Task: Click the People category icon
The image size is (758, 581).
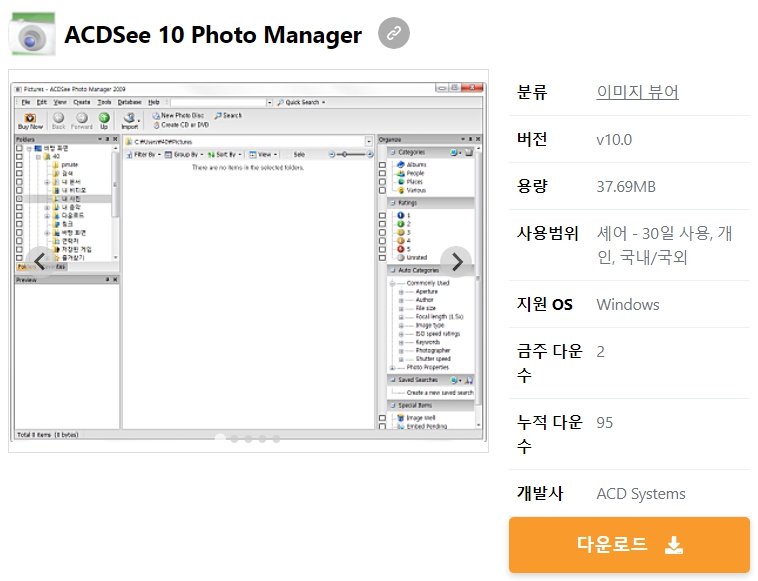Action: 401,173
